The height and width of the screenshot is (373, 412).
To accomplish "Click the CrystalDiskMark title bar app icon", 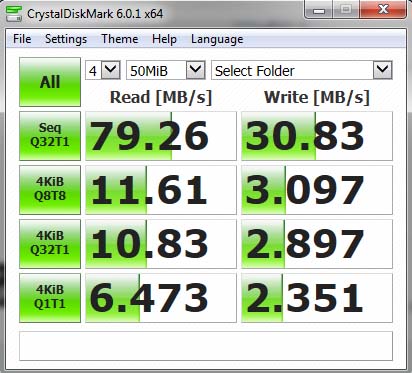I will [14, 14].
